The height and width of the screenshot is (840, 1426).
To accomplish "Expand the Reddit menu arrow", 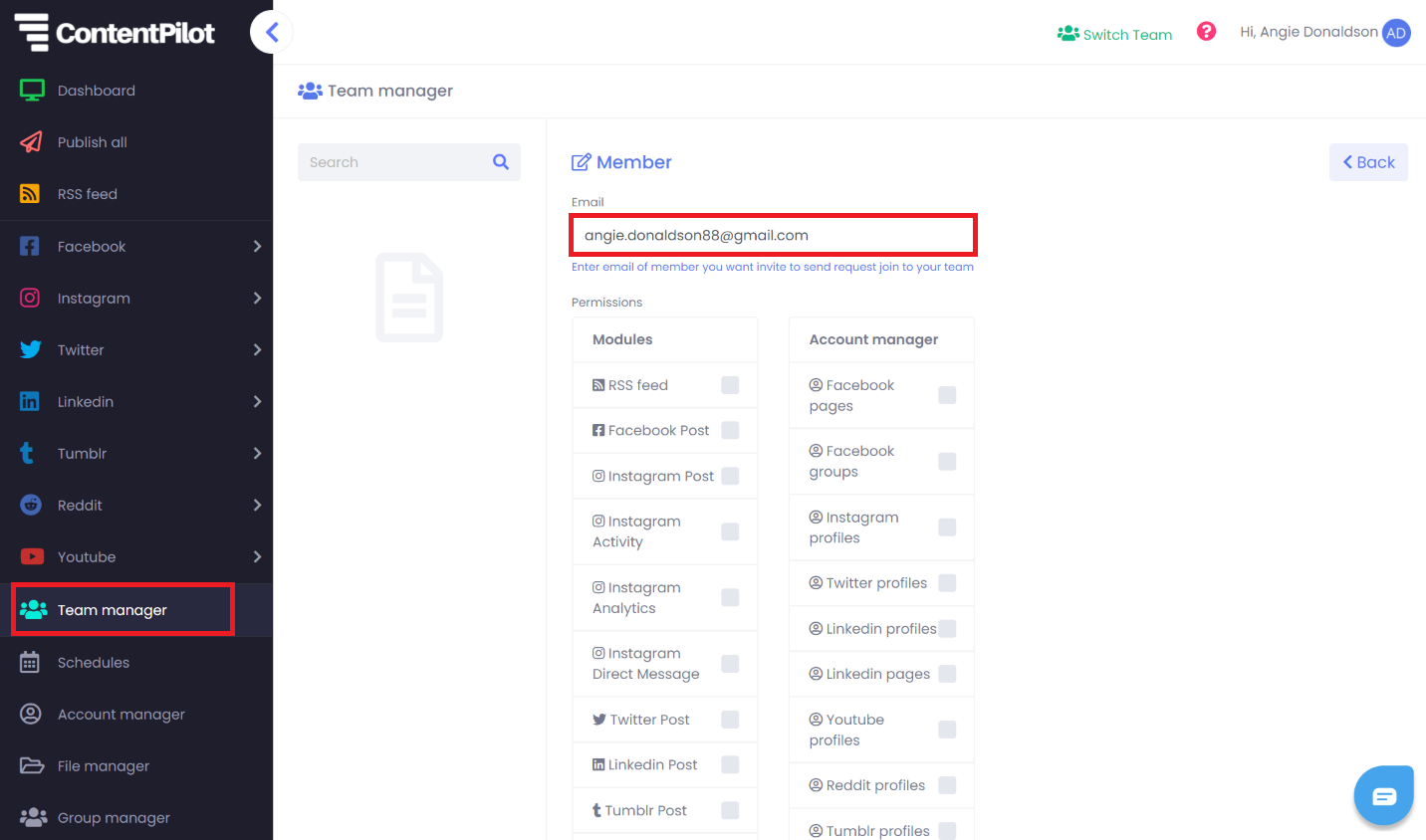I will 257,505.
